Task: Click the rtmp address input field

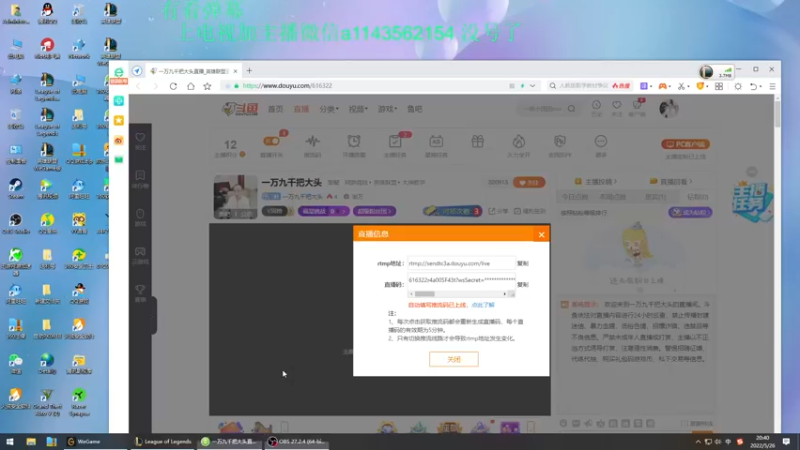Action: click(x=461, y=263)
